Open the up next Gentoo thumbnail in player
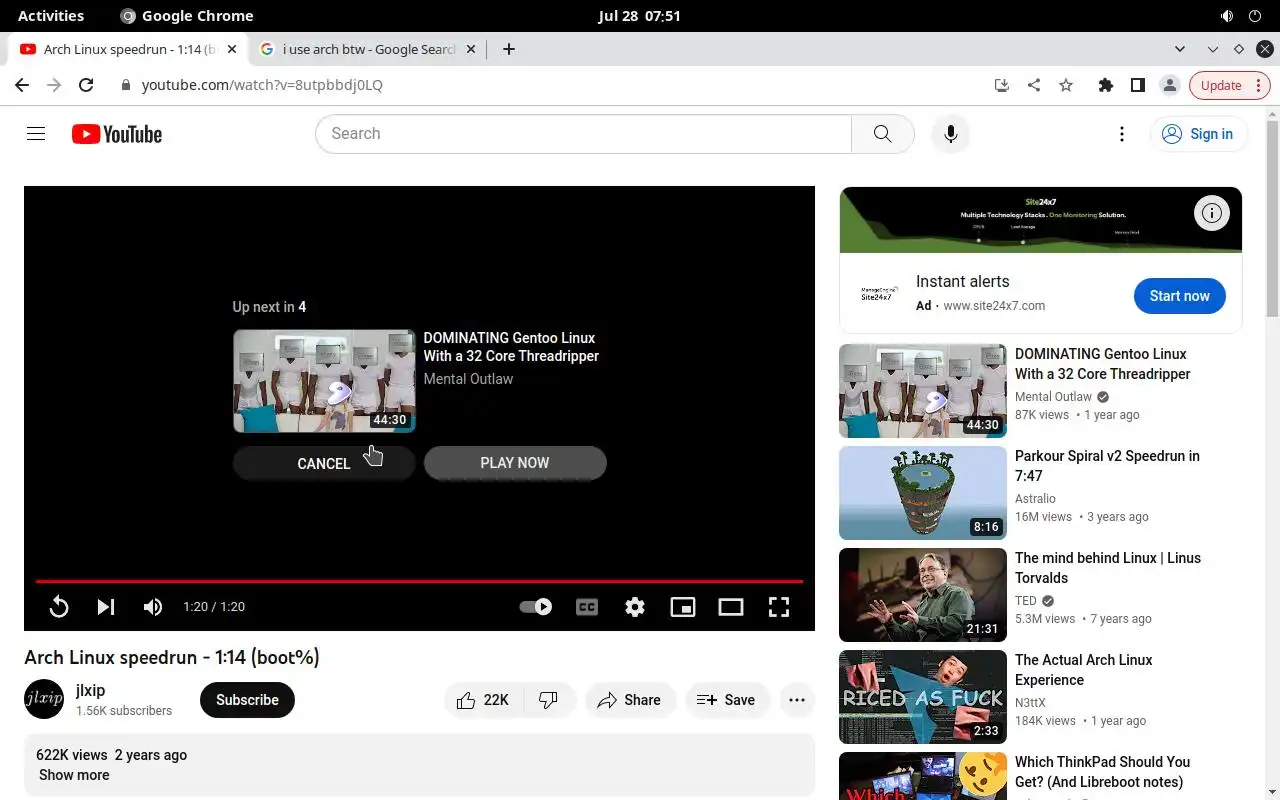Viewport: 1280px width, 800px height. 324,381
